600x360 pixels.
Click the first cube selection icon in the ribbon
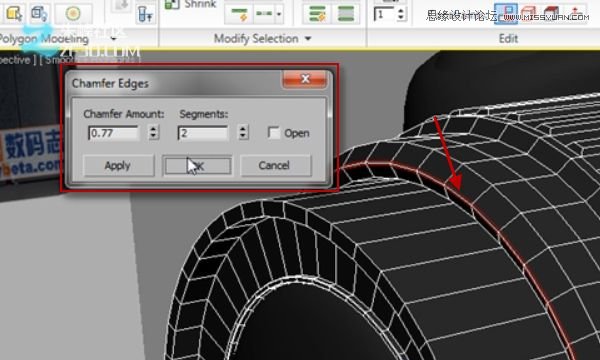(x=14, y=13)
